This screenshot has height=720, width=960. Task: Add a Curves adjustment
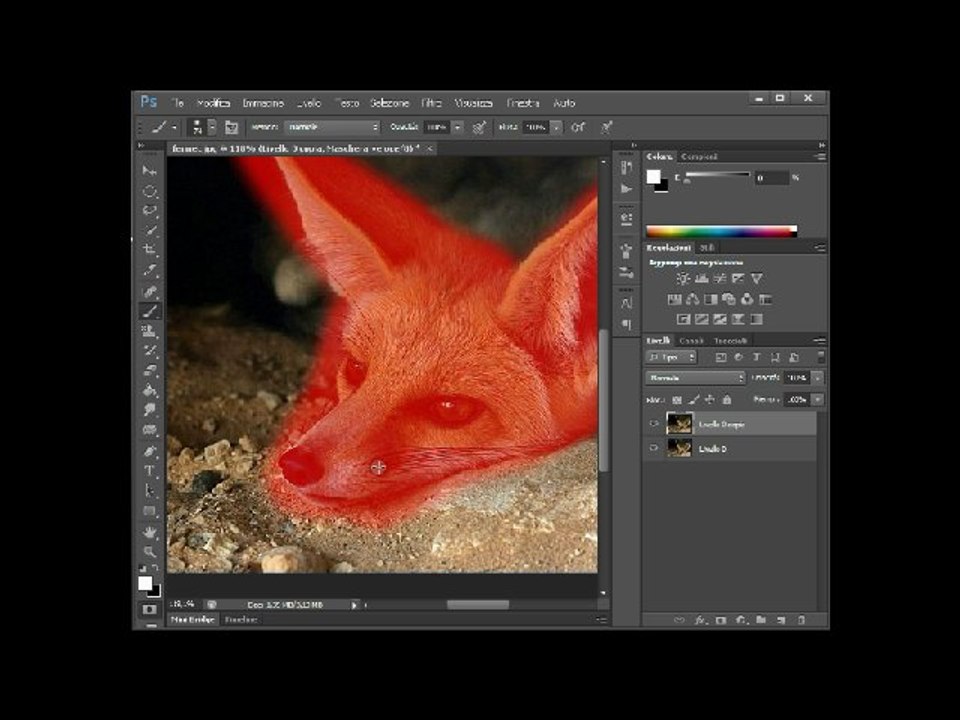(720, 279)
